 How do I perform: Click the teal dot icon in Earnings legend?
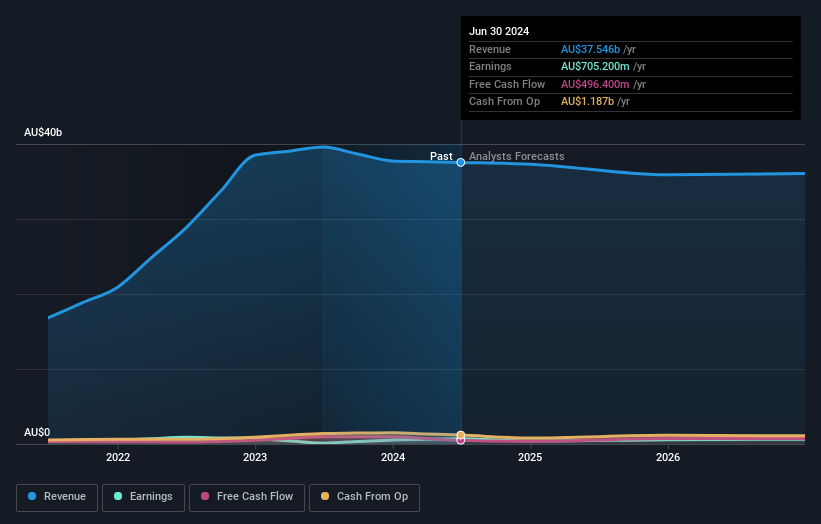[x=118, y=496]
